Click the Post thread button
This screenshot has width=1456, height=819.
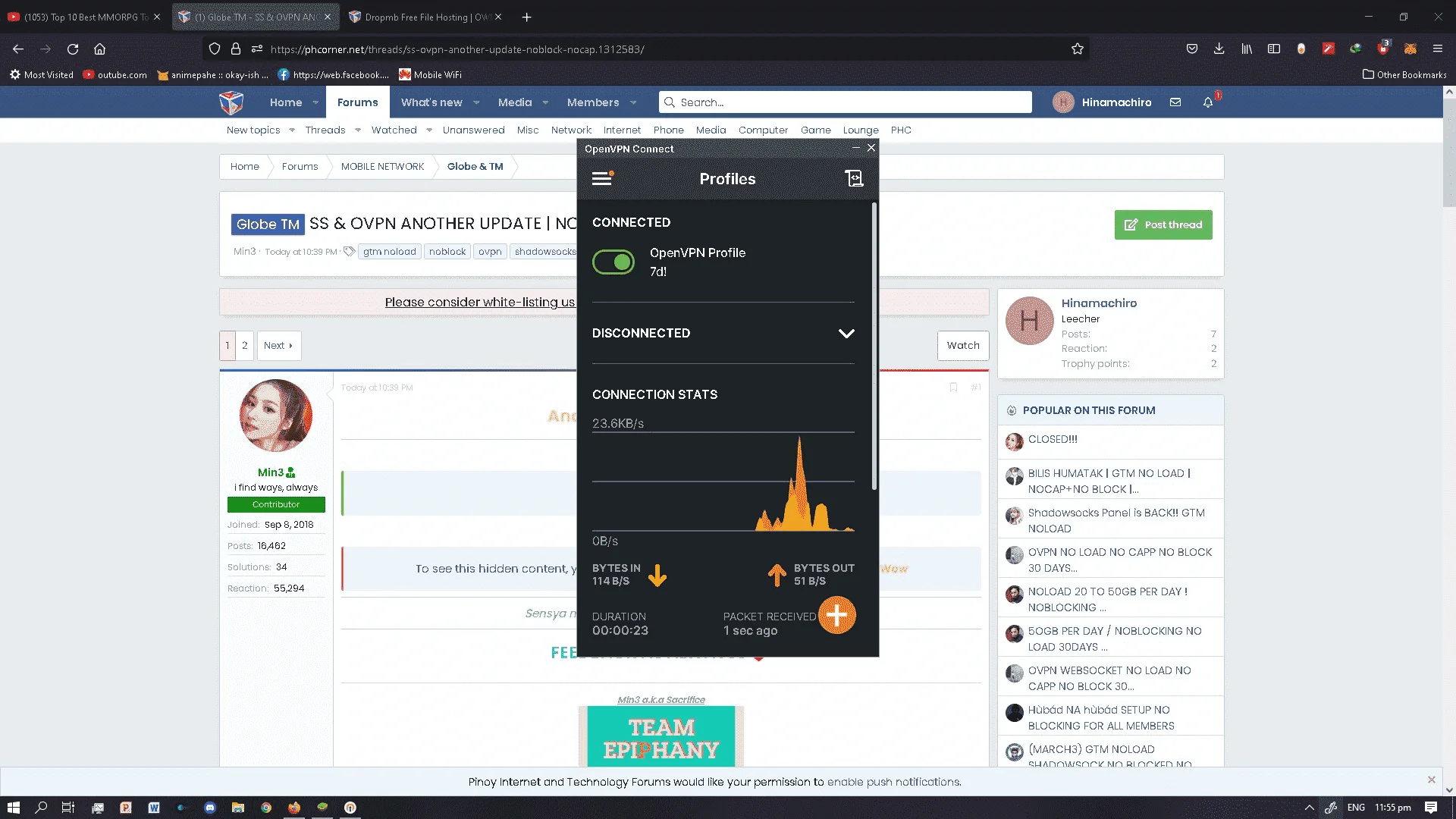[1163, 224]
